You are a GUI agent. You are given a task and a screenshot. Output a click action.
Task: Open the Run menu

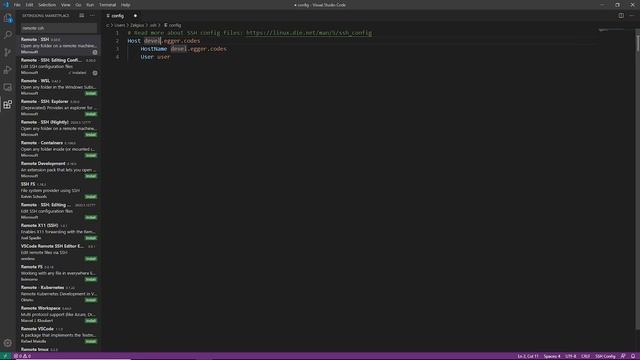[90, 5]
